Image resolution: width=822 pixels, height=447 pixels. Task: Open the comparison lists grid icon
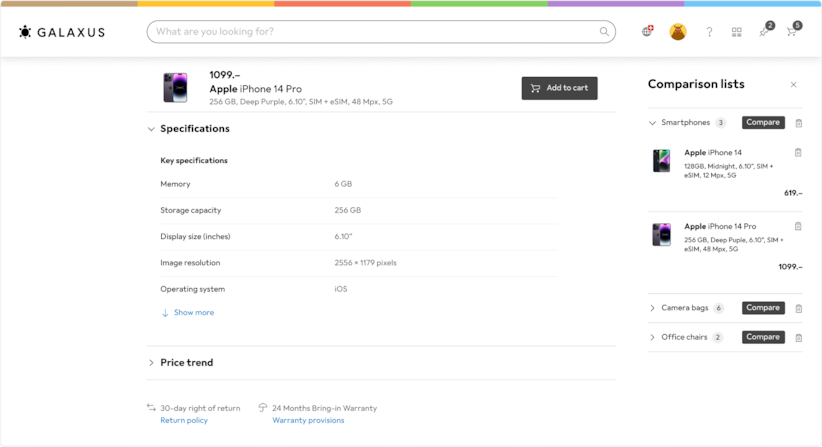(x=736, y=32)
